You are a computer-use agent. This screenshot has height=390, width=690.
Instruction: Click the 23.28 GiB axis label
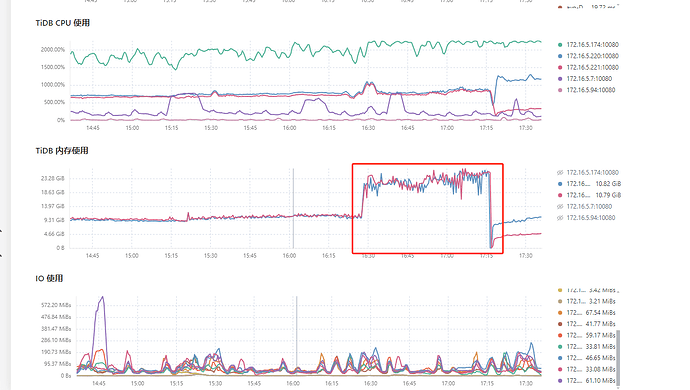coord(53,178)
